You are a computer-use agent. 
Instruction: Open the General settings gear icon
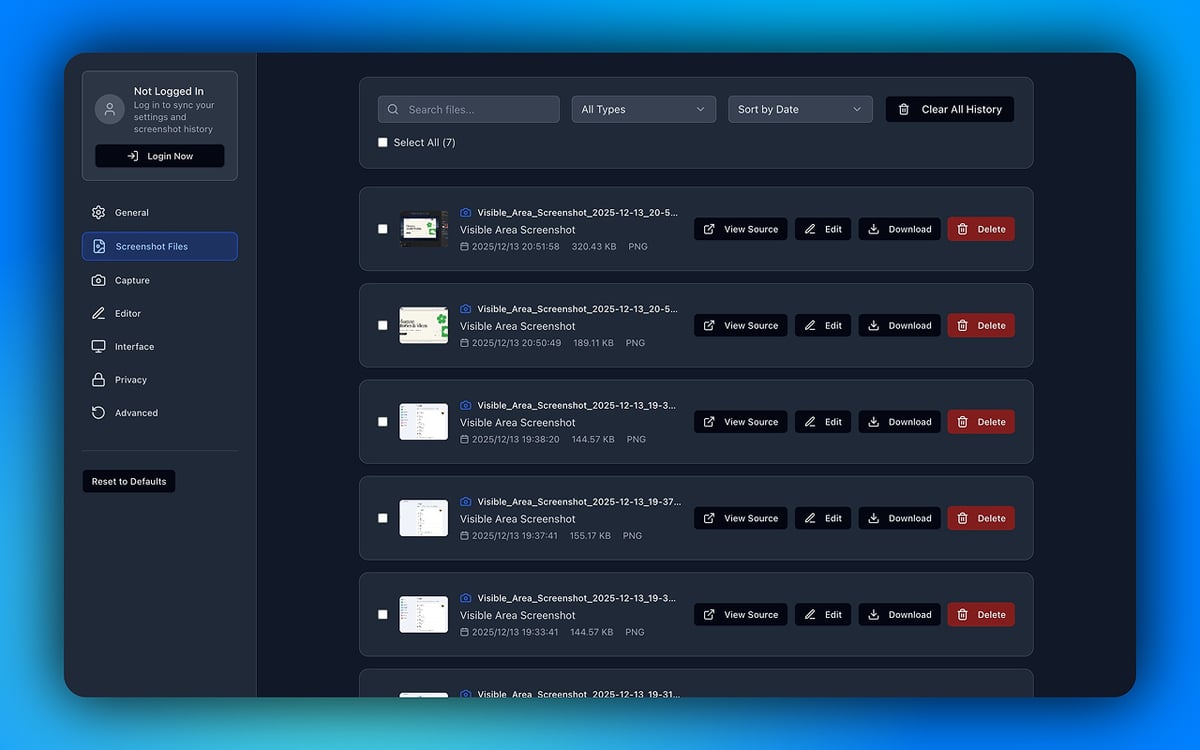click(98, 212)
